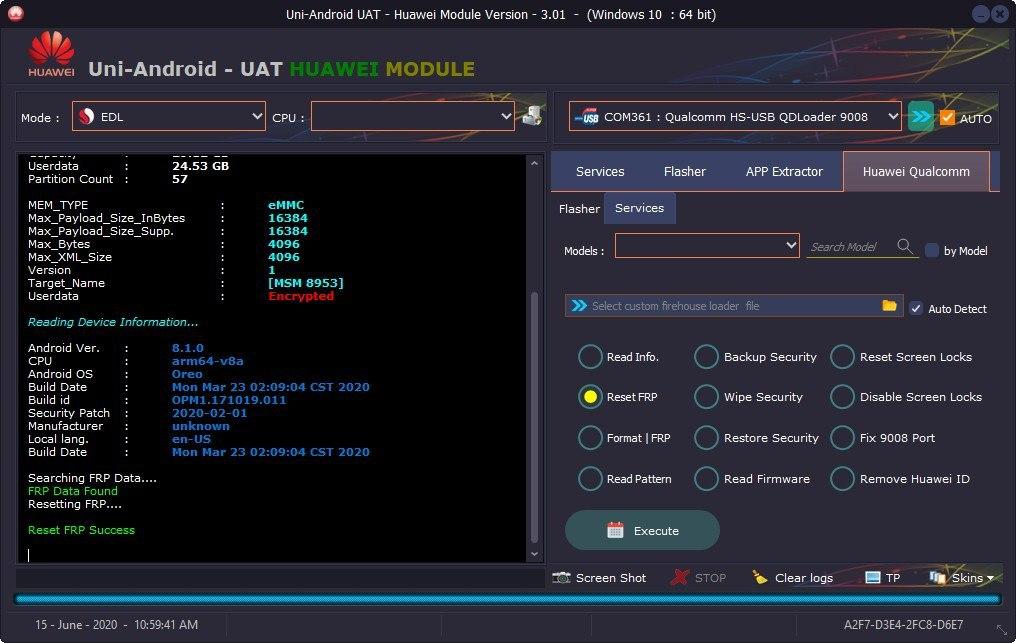Select the Reset Screen Locks radio button

842,357
